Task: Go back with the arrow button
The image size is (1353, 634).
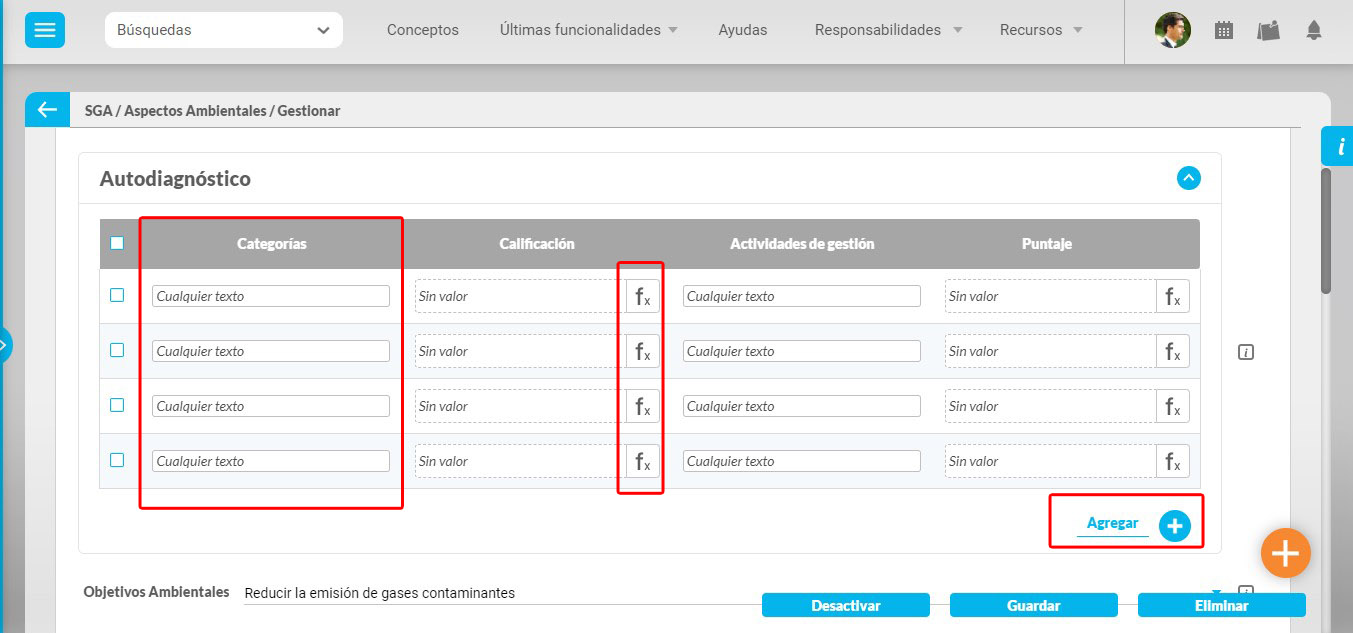Action: coord(47,110)
